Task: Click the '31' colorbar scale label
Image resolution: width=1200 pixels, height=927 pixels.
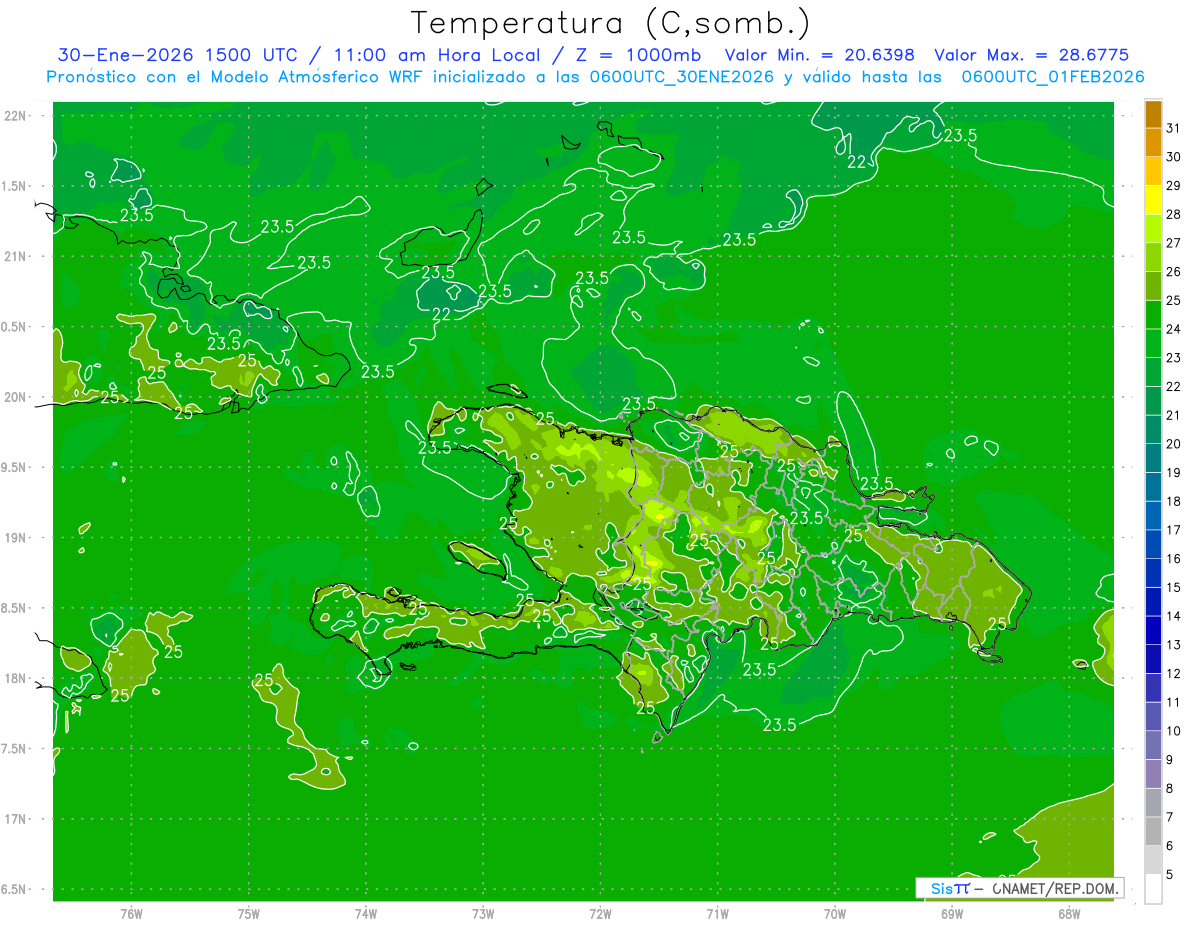Action: [1173, 127]
